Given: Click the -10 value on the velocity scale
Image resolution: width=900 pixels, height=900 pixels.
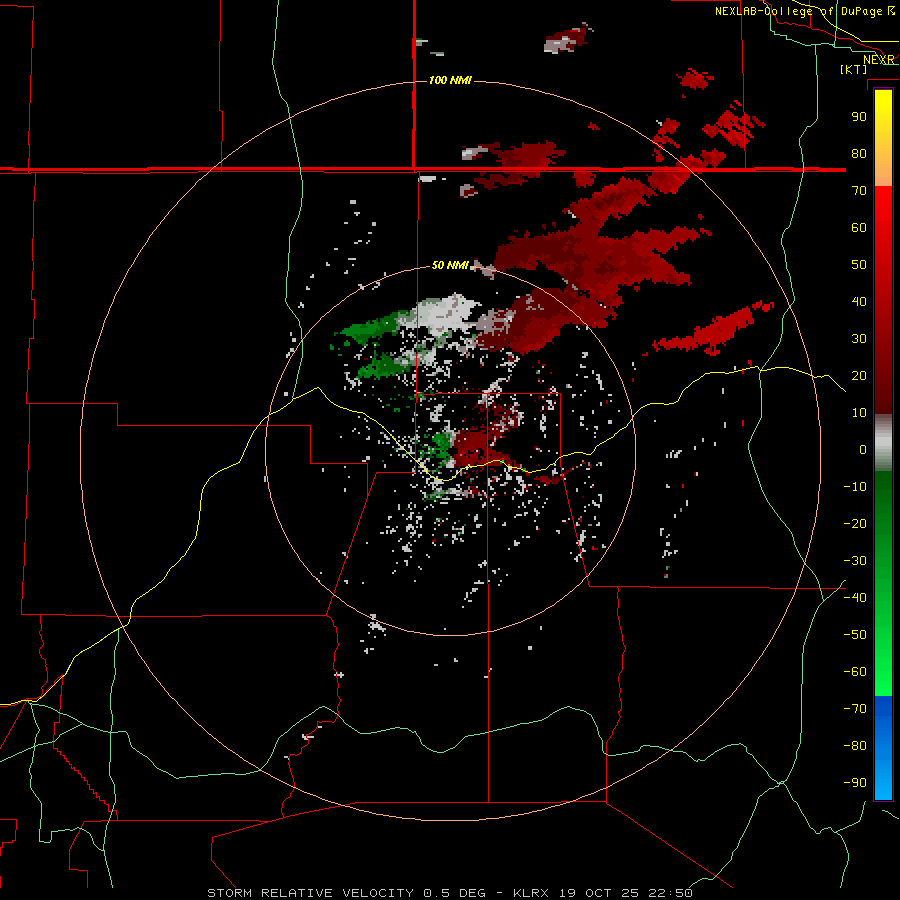Looking at the screenshot, I should (x=855, y=487).
